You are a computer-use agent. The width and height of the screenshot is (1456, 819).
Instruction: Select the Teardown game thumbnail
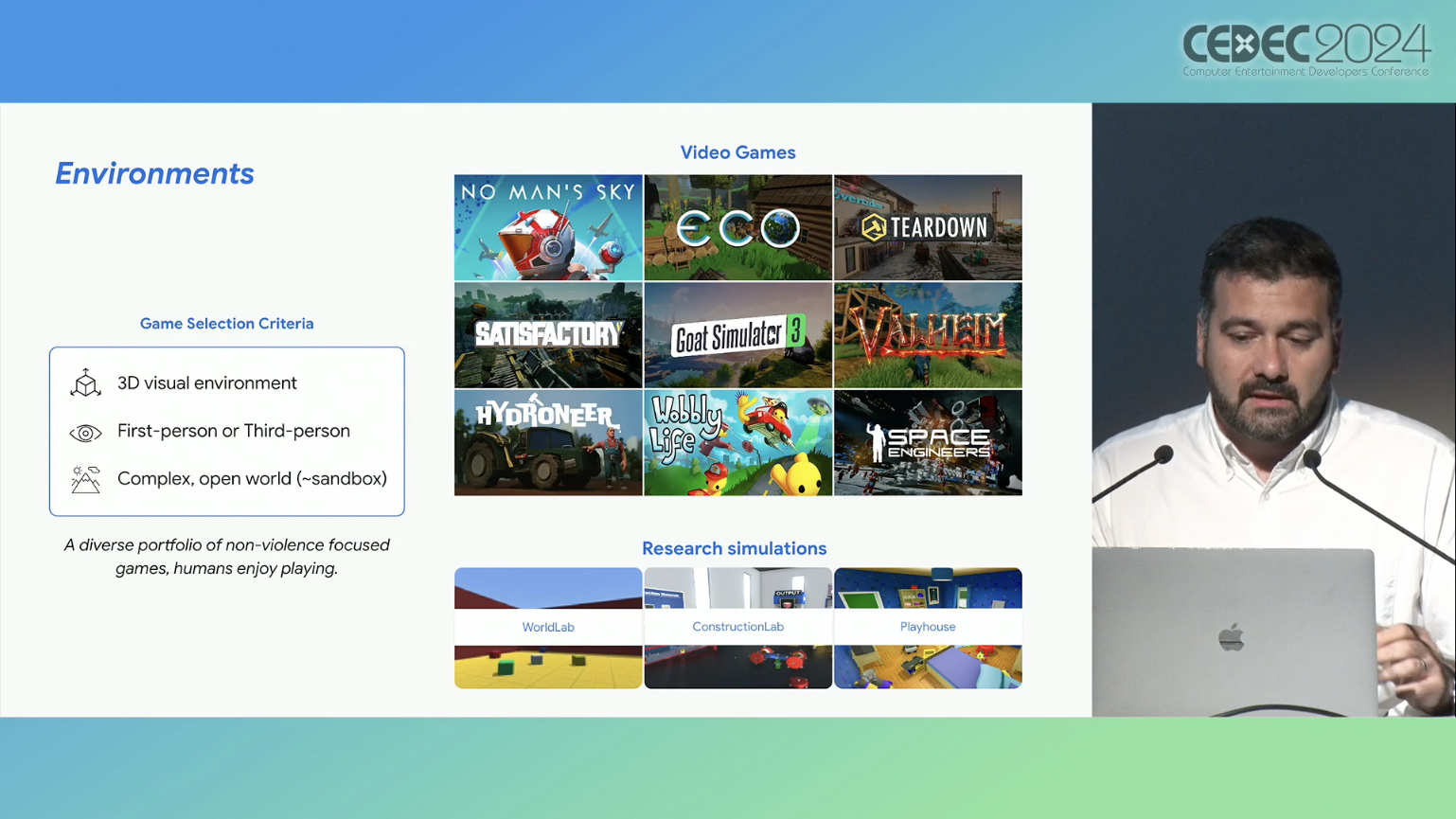pyautogui.click(x=928, y=227)
